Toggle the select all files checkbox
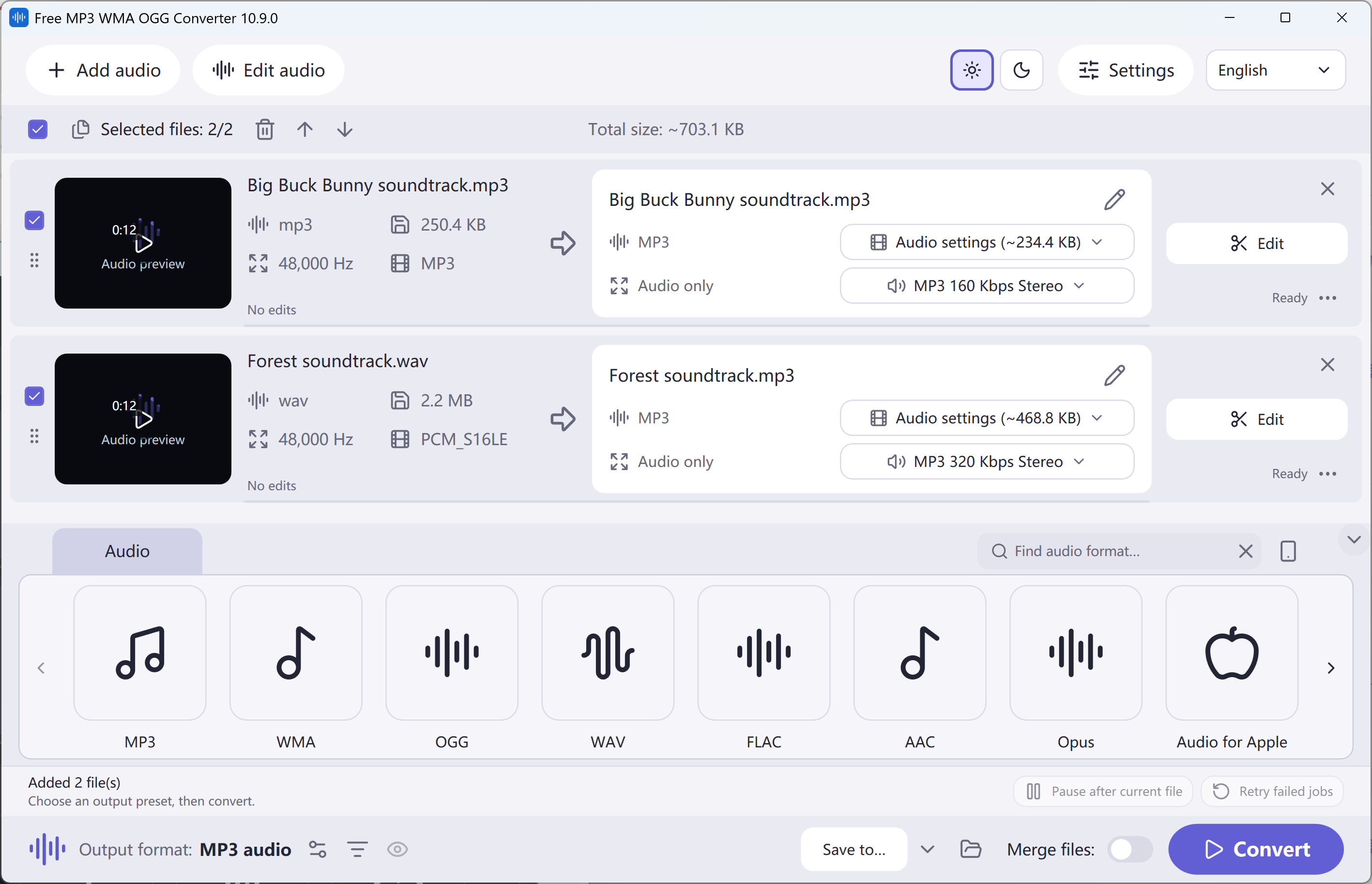The height and width of the screenshot is (884, 1372). tap(38, 129)
